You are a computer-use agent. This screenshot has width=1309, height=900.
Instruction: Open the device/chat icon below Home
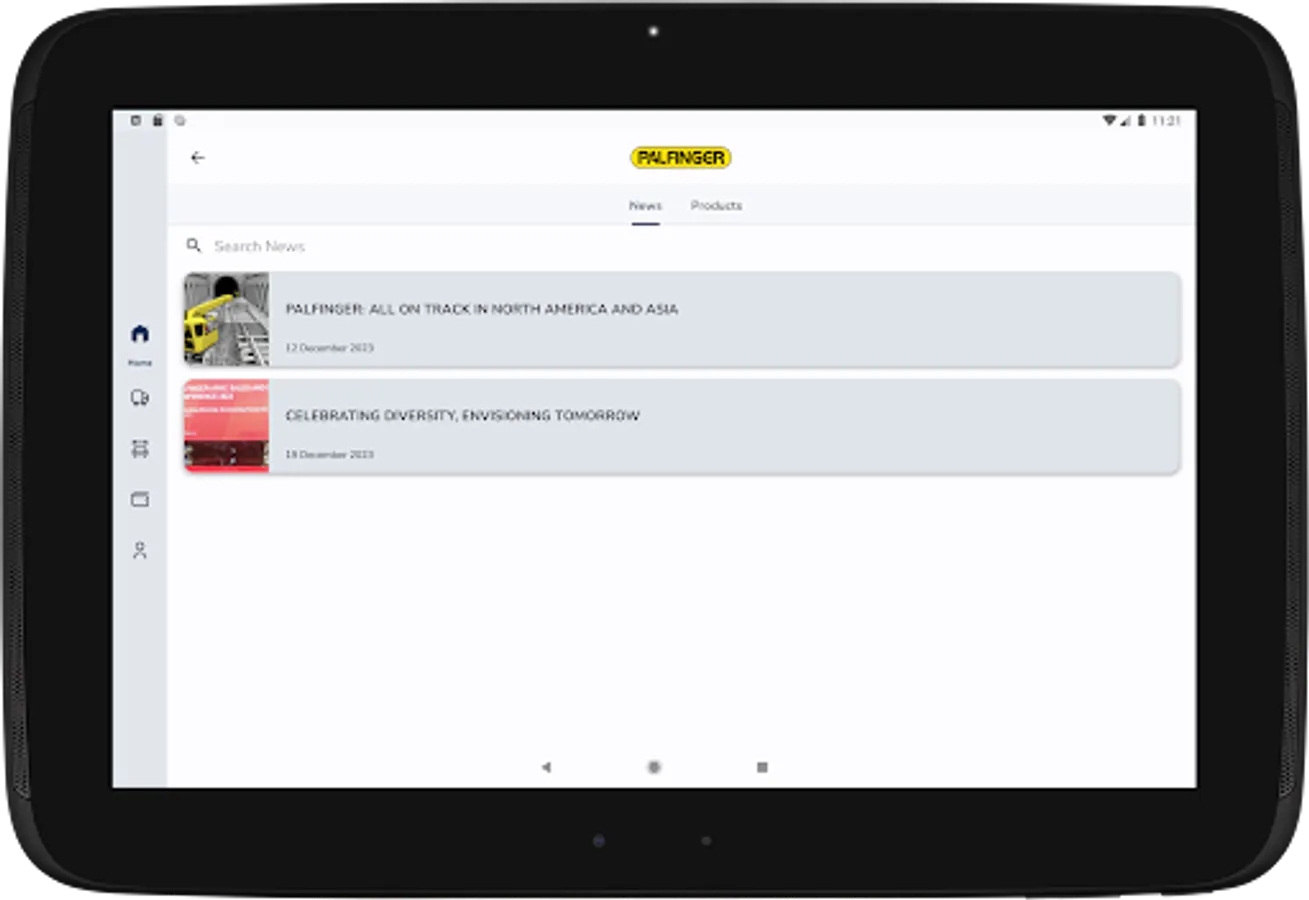[x=140, y=397]
